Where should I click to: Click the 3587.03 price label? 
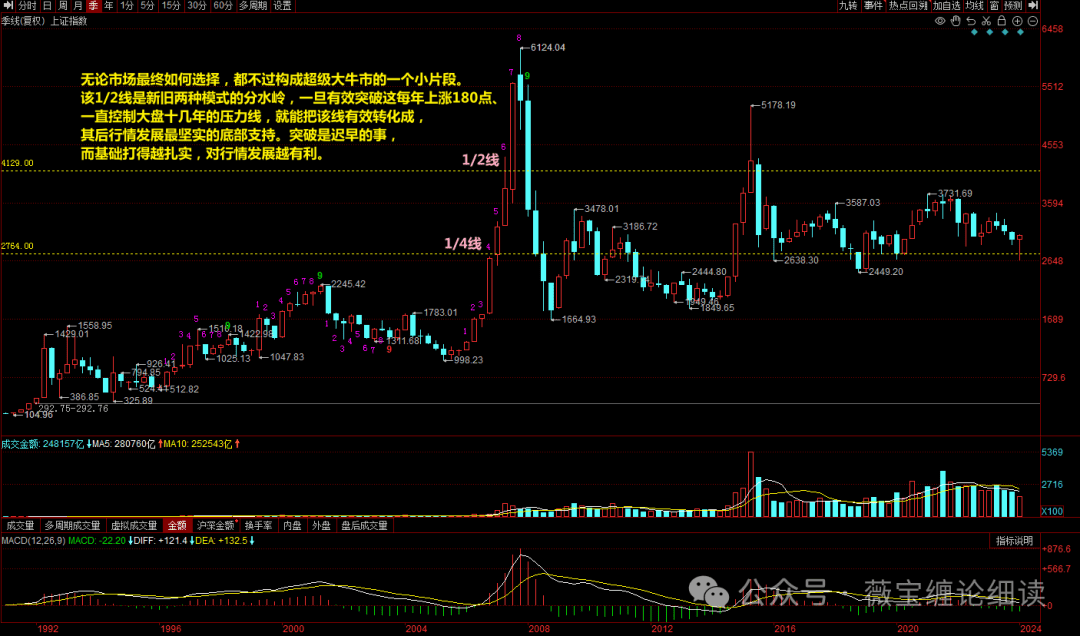pos(862,203)
